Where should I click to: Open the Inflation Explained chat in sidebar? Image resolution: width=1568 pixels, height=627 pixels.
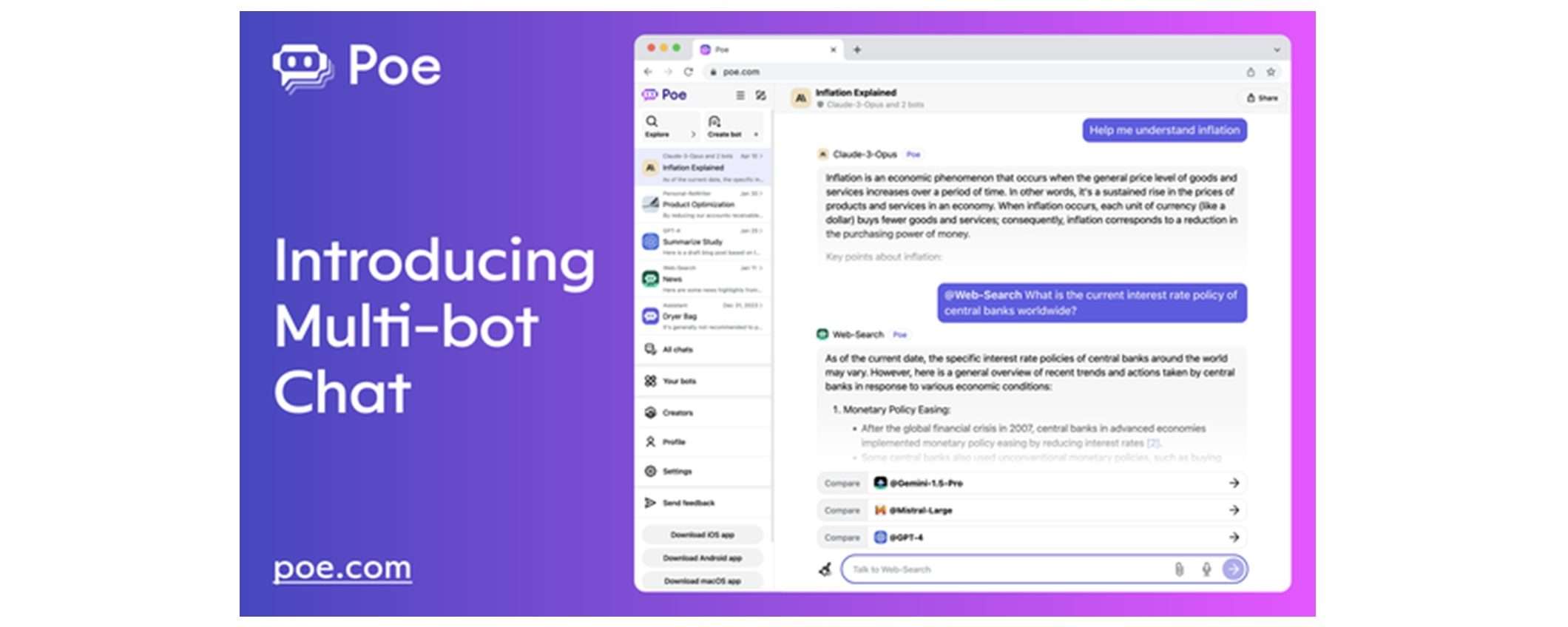(x=703, y=168)
